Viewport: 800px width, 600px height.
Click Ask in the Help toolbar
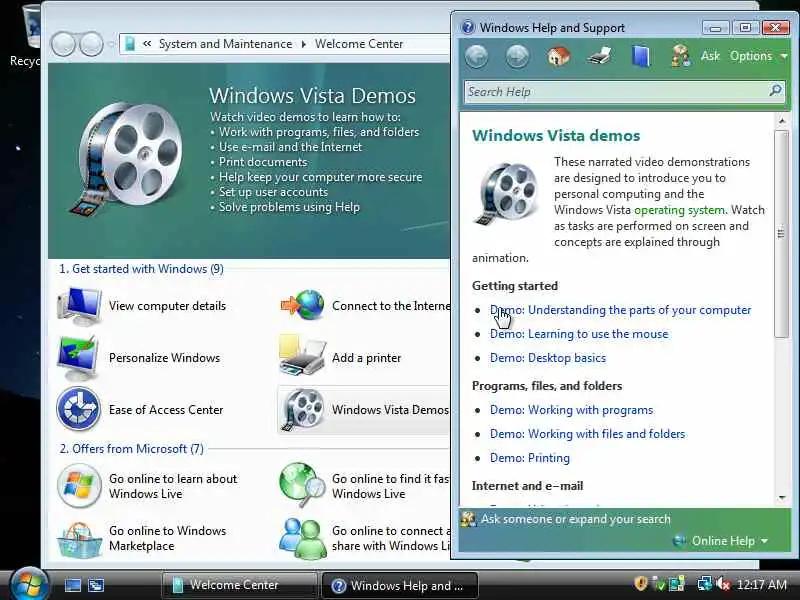pyautogui.click(x=710, y=56)
